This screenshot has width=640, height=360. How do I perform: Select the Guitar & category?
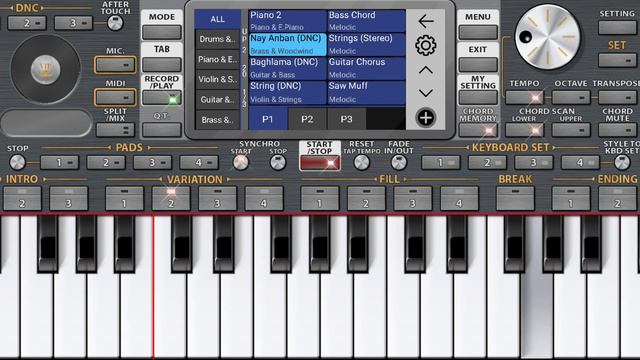(x=218, y=100)
